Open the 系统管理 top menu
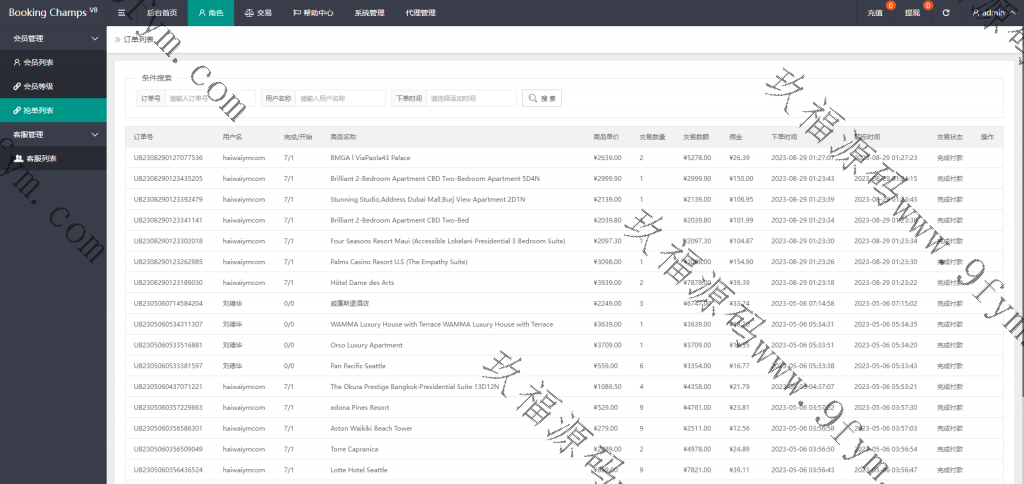The image size is (1024, 484). (x=368, y=13)
